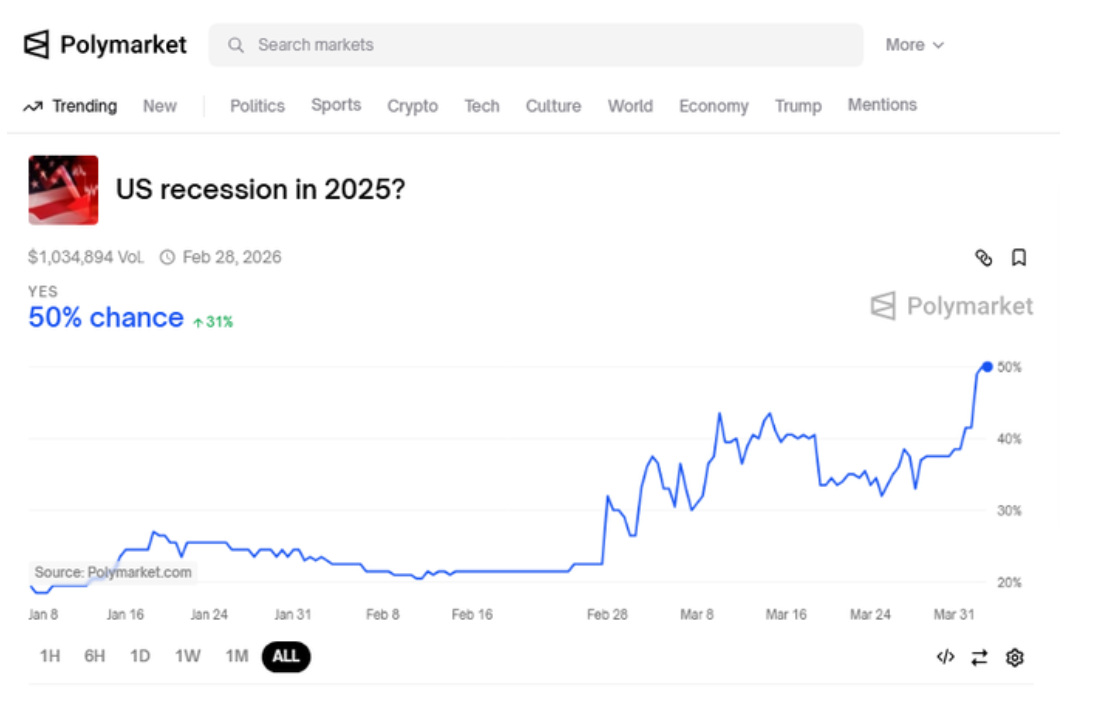Open the Economy category
Screen dimensions: 1098x722
click(714, 106)
